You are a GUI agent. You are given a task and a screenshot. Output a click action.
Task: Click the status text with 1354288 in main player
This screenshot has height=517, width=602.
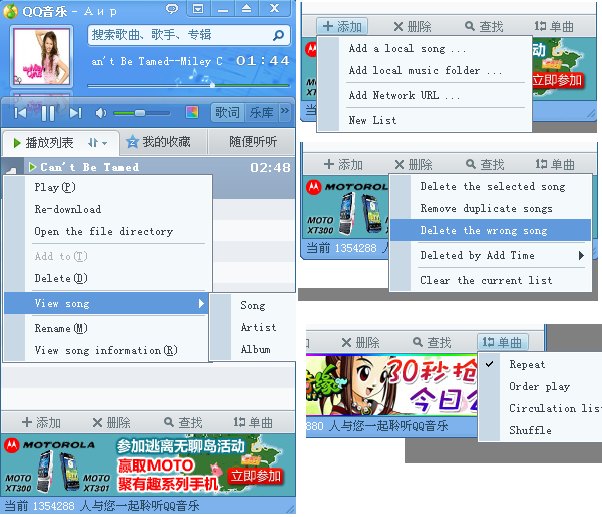point(102,505)
